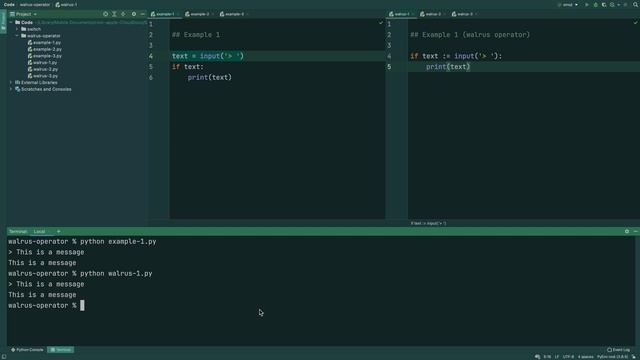Click the run with coverage icon
Screen dimensions: 640x360
coord(604,4)
